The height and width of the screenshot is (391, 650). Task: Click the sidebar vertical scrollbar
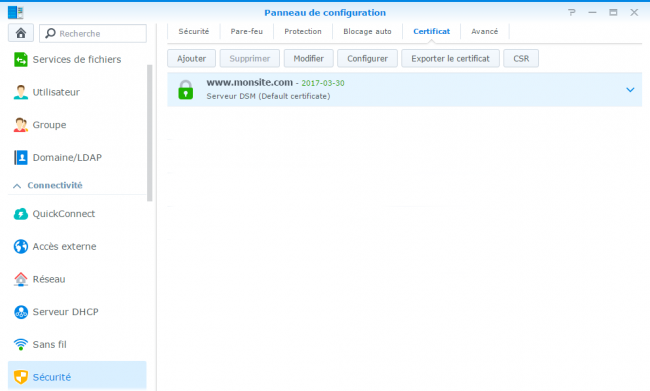pyautogui.click(x=150, y=133)
